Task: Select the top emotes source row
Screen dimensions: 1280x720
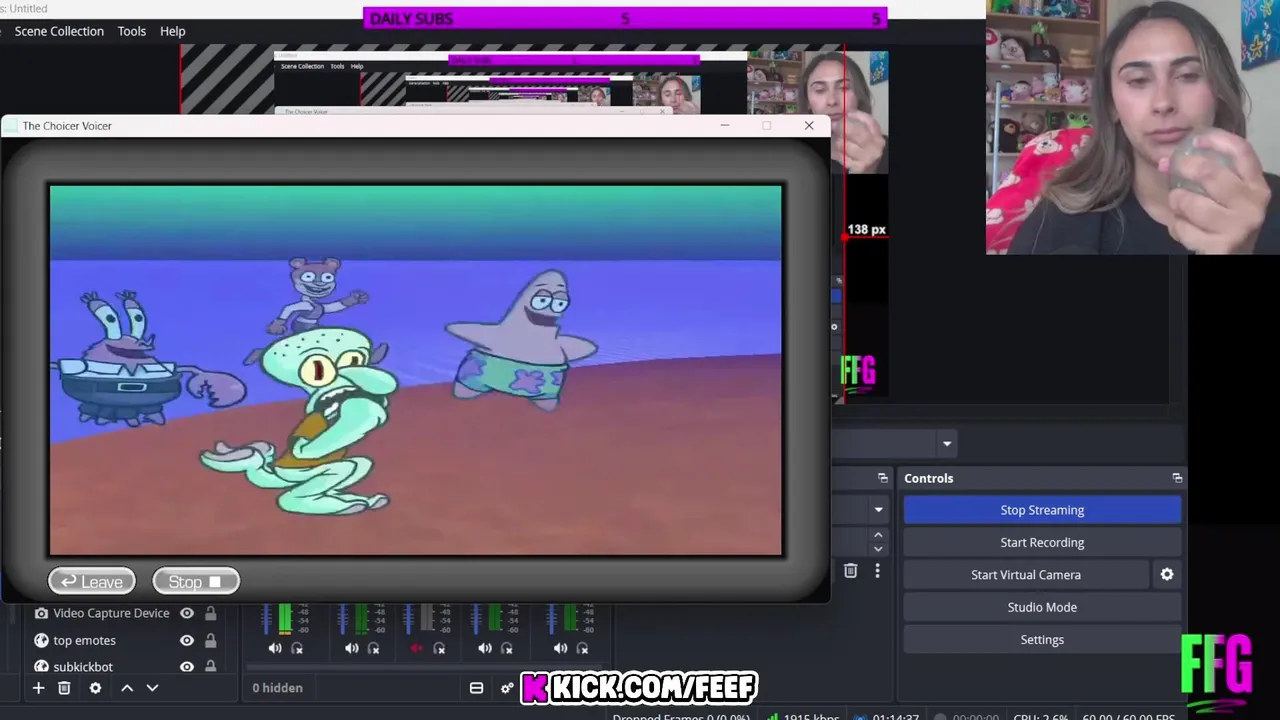Action: coord(125,640)
